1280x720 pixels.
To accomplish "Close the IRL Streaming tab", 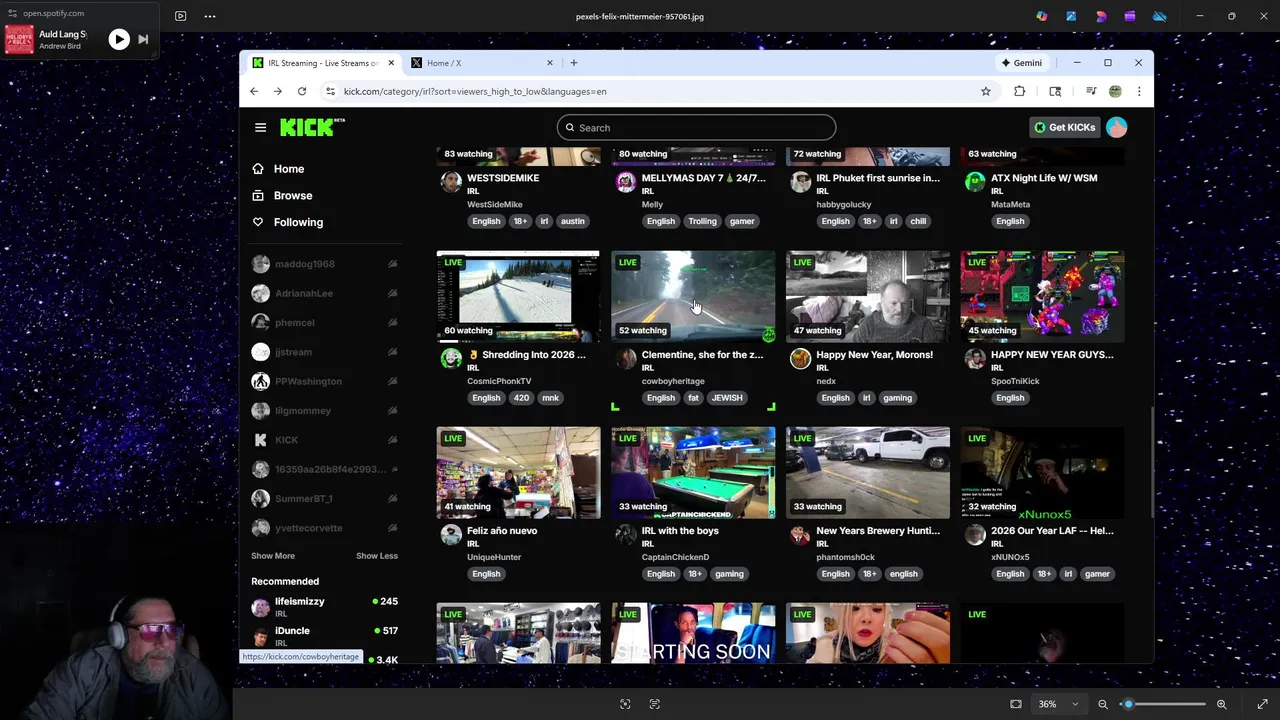I will (x=391, y=63).
